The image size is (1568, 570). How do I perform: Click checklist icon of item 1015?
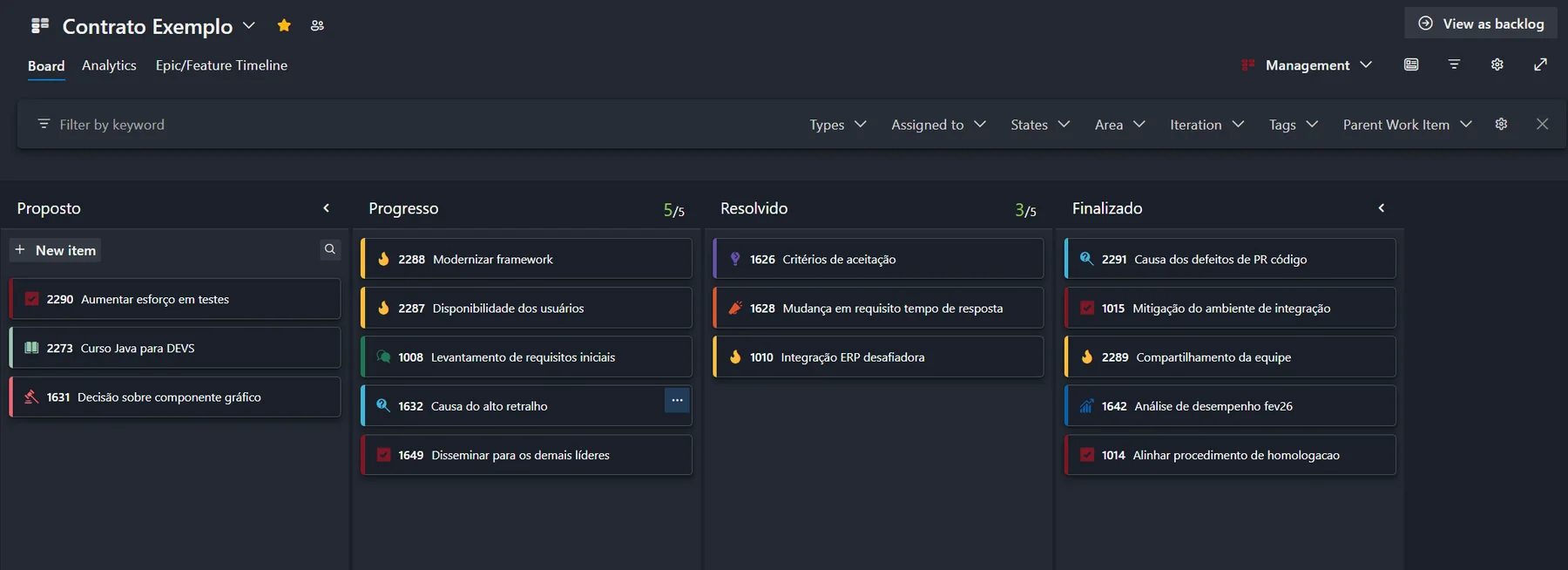coord(1086,308)
